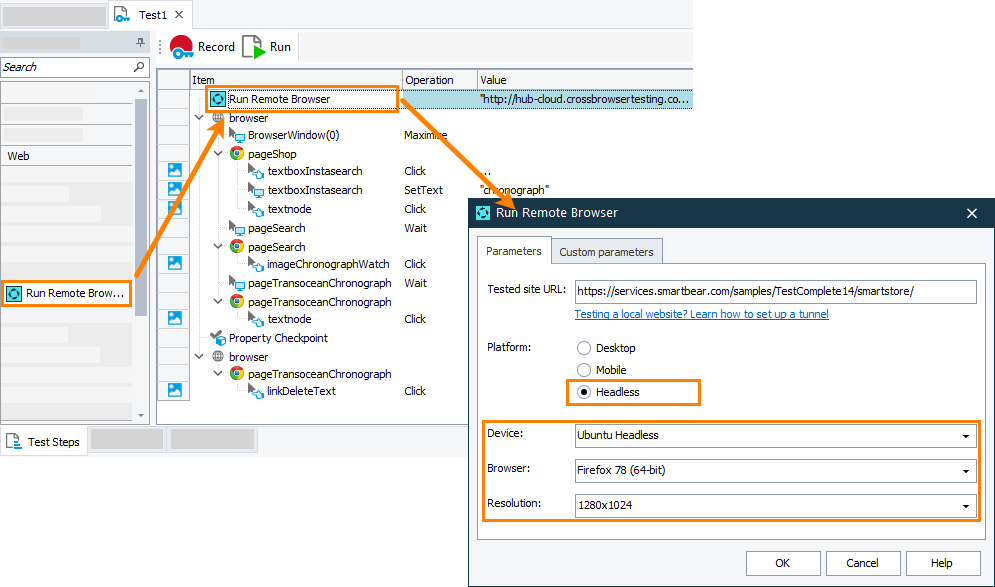This screenshot has height=587, width=995.
Task: Click the green Run icon
Action: (x=254, y=47)
